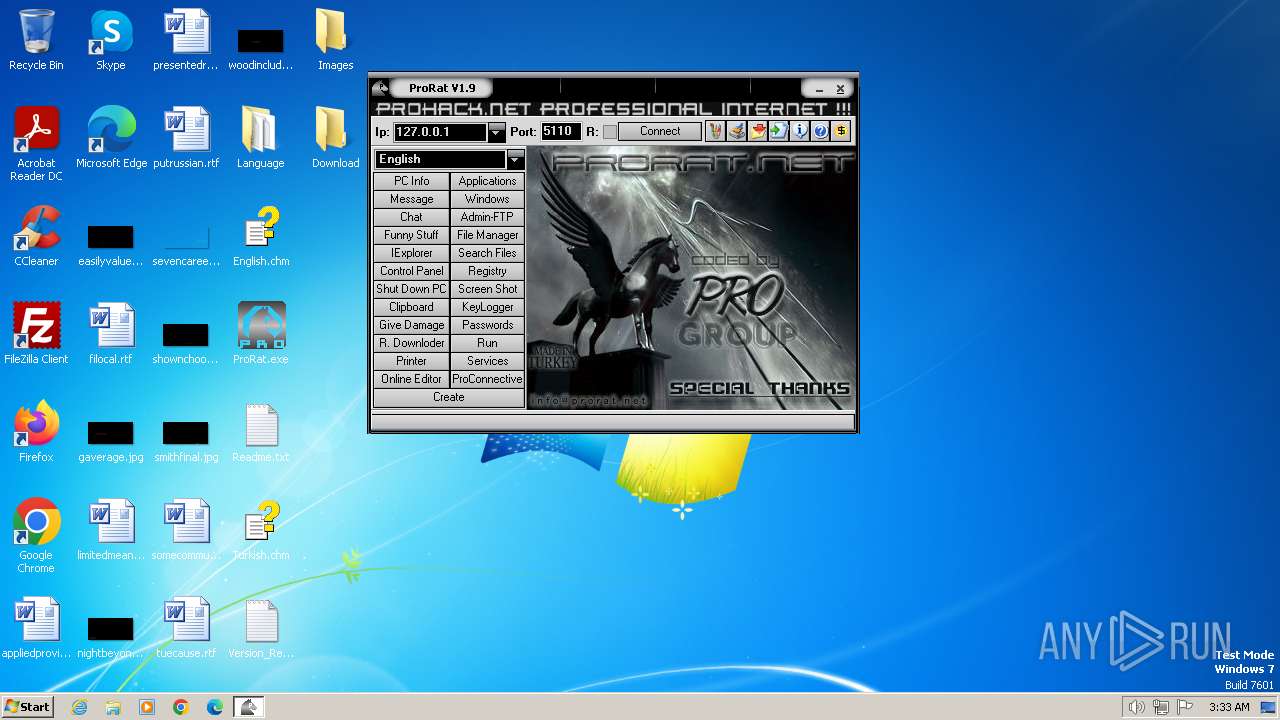The height and width of the screenshot is (720, 1280).
Task: Open Windows Explorer folder from taskbar
Action: tap(113, 707)
